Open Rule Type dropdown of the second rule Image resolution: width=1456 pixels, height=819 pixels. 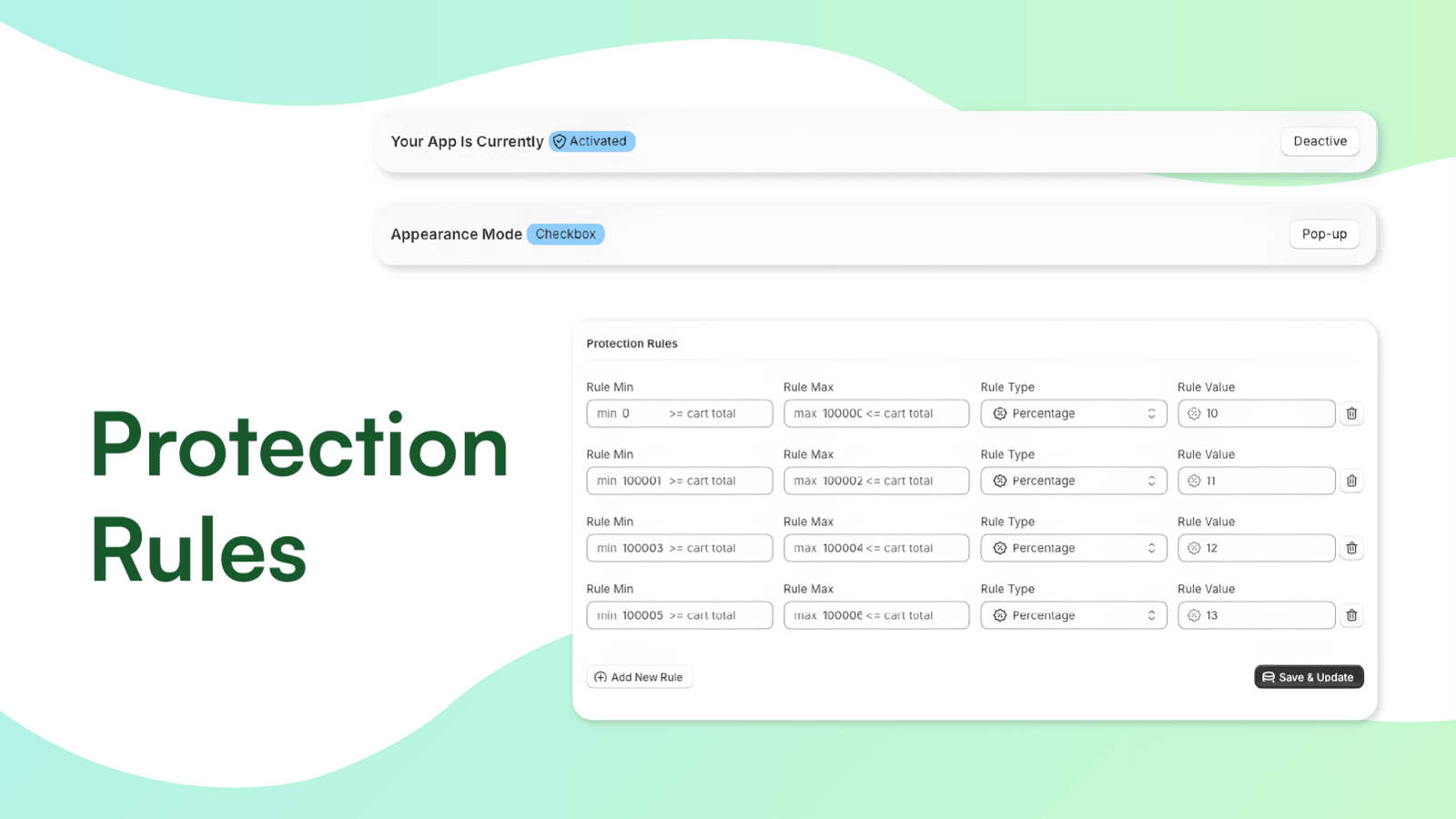[x=1074, y=480]
